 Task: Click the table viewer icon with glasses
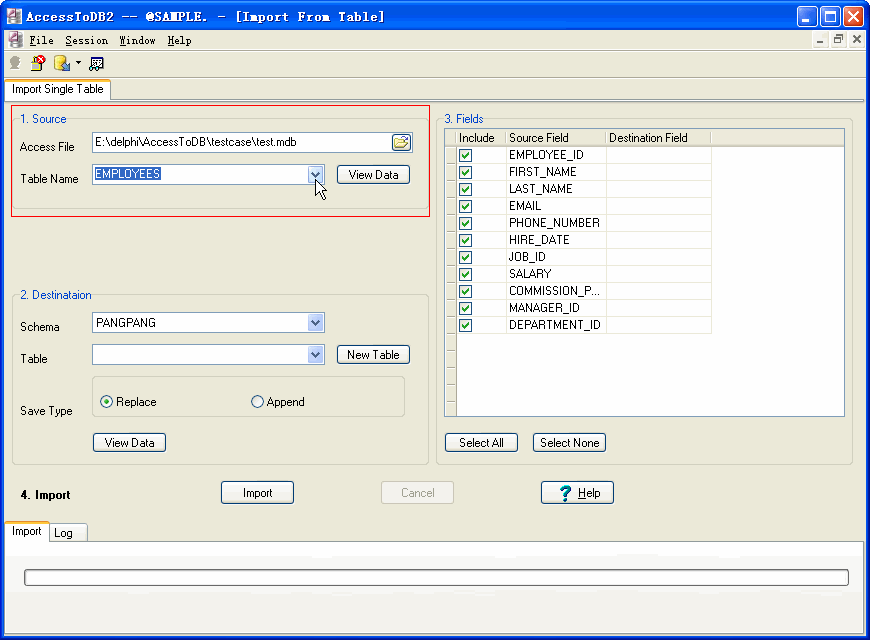[x=96, y=64]
